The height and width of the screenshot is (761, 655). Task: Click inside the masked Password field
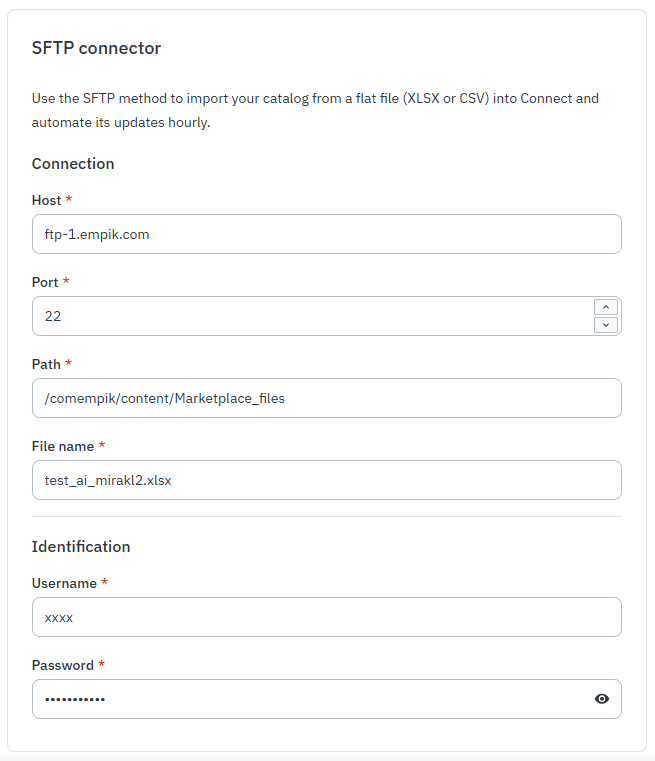click(x=310, y=699)
